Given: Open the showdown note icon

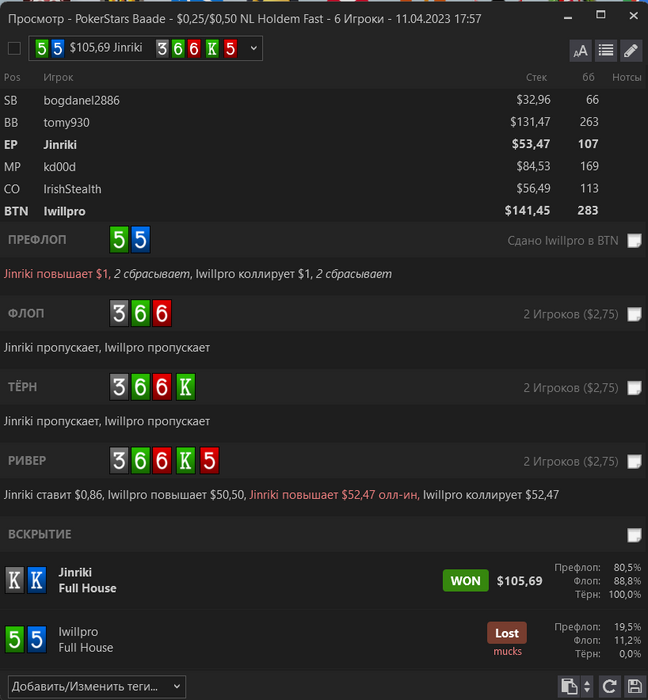Looking at the screenshot, I should tap(634, 535).
